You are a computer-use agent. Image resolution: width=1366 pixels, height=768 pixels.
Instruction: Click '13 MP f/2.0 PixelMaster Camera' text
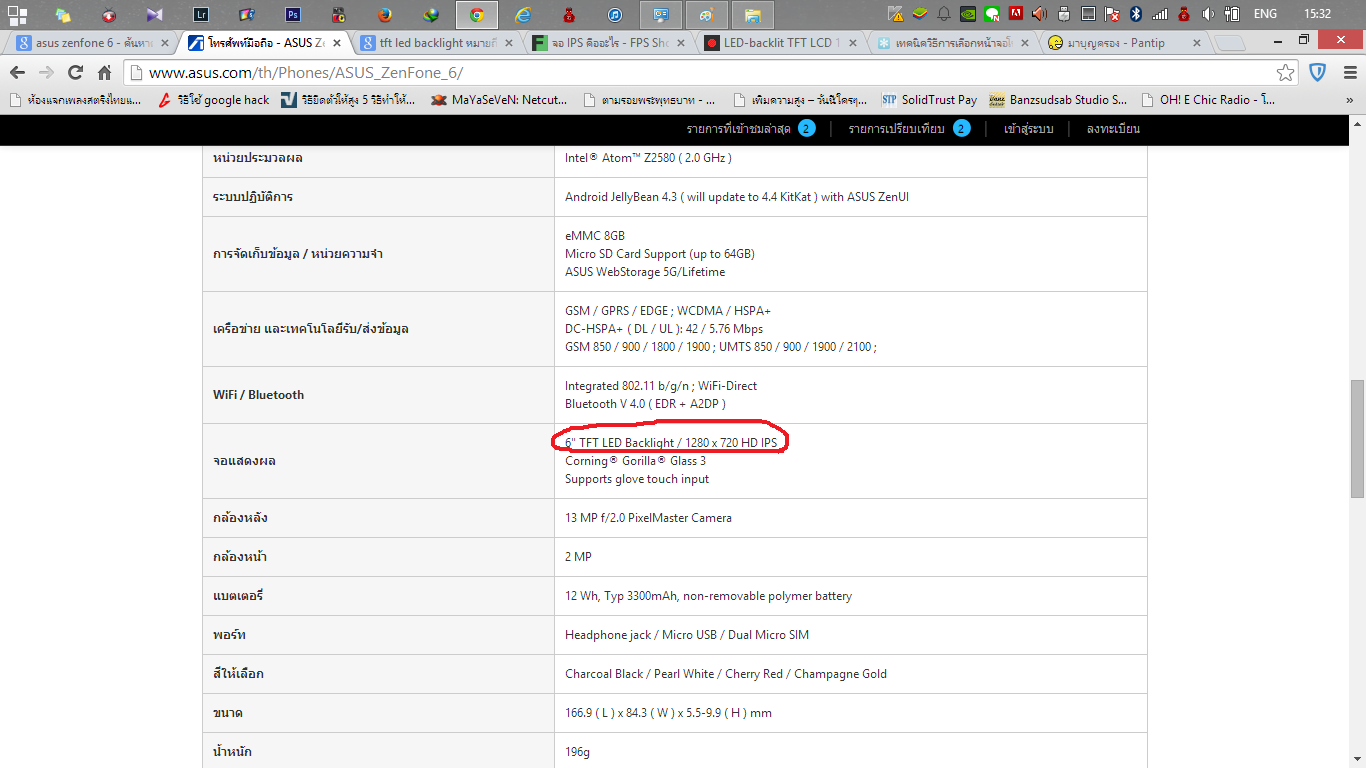648,518
